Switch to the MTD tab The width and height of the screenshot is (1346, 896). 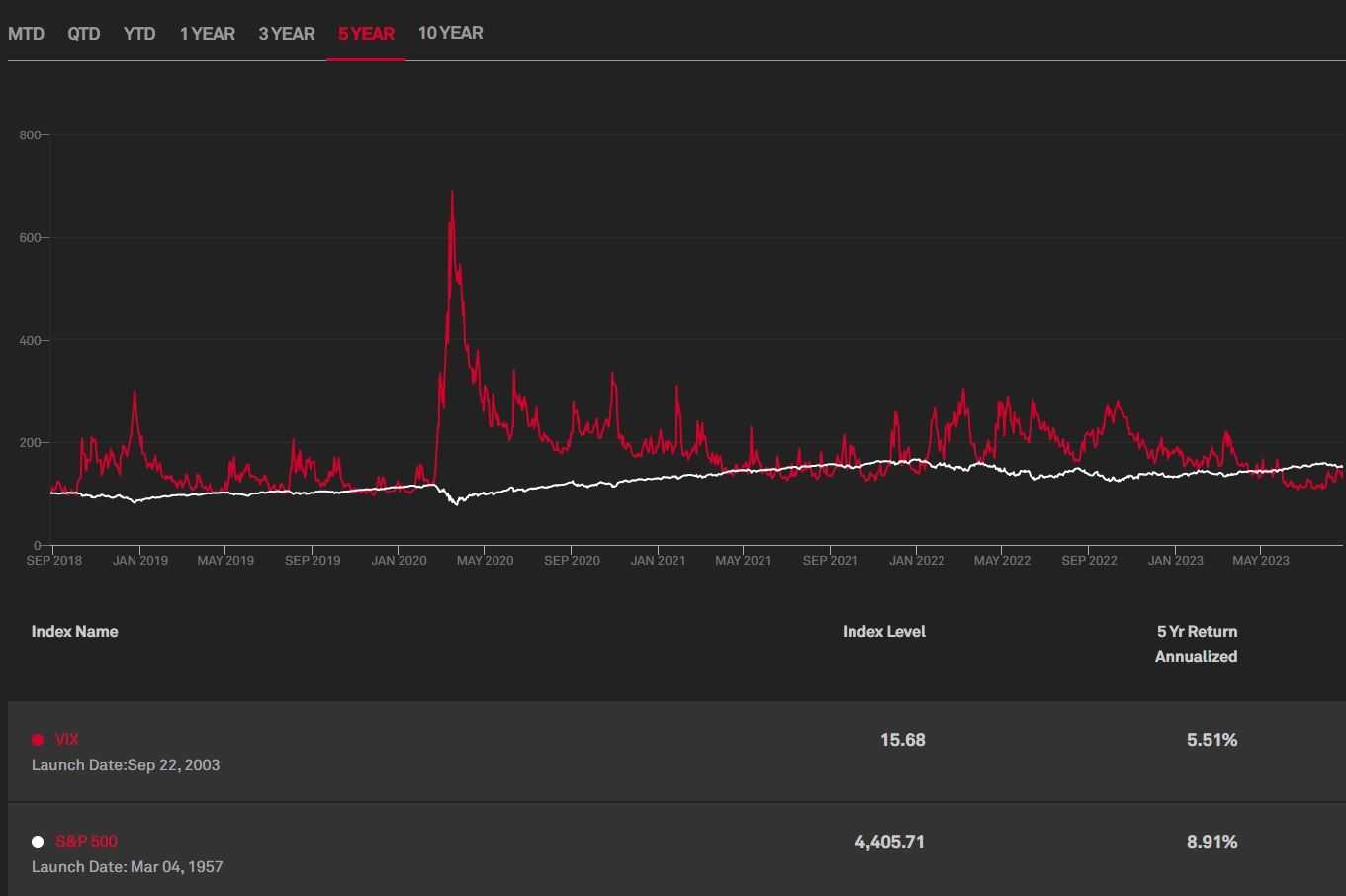click(x=27, y=33)
